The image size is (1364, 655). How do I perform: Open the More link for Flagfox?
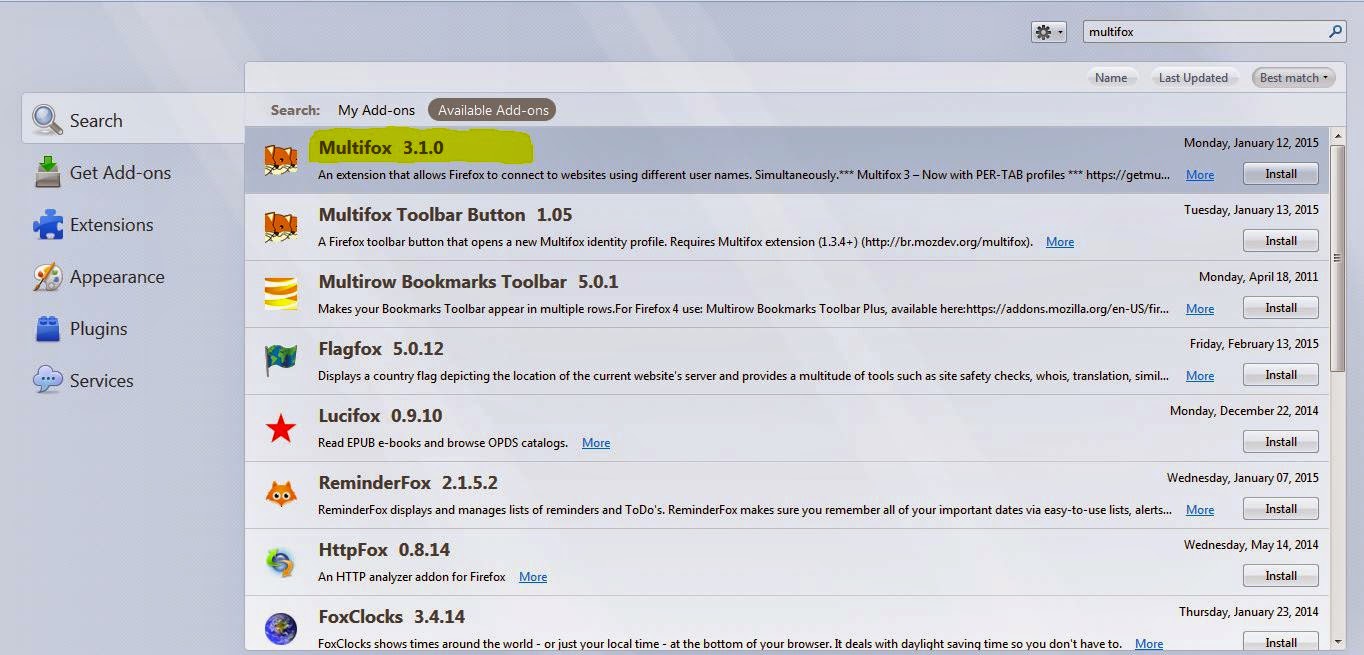[1200, 376]
